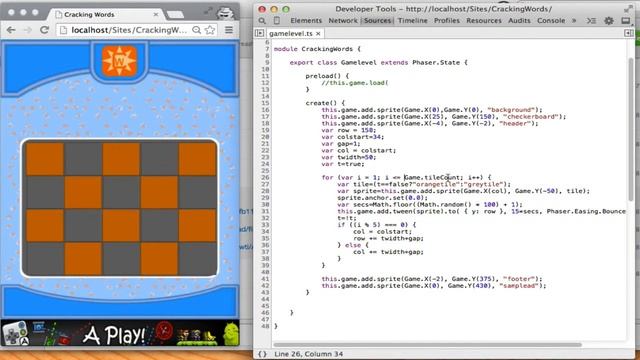This screenshot has height=360, width=640.
Task: Open DevTools settings gear
Action: (609, 20)
